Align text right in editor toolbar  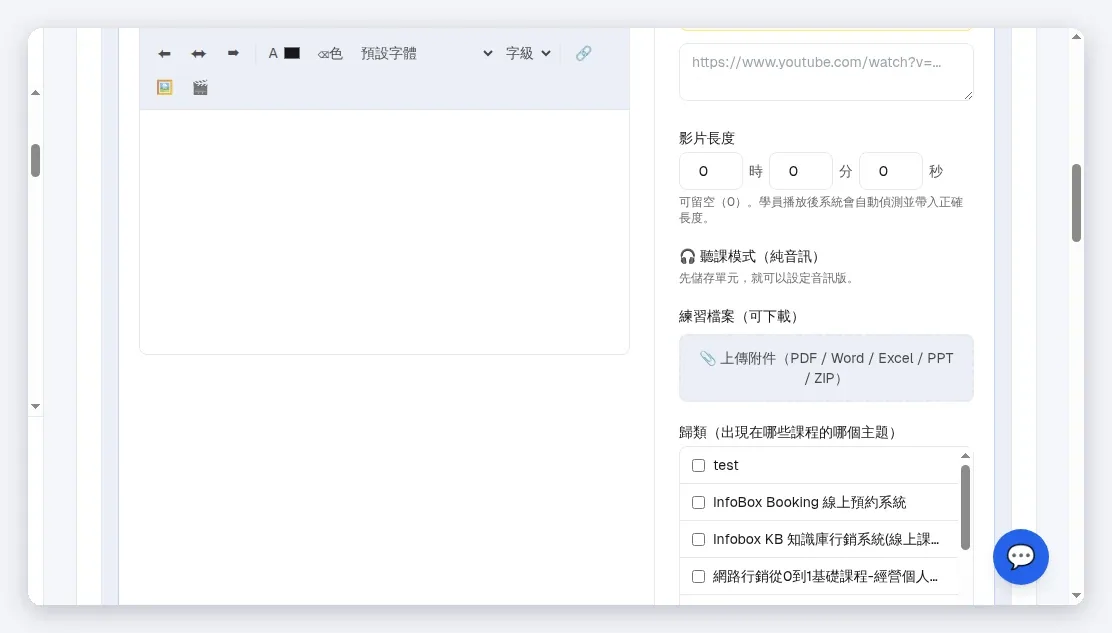(233, 54)
